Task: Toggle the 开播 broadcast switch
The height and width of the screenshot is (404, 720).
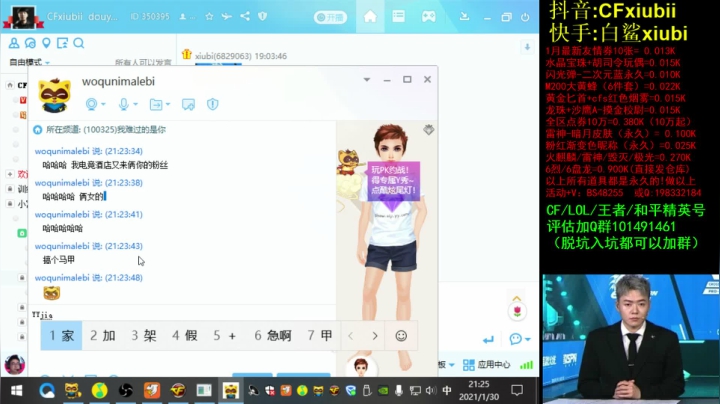Action: point(330,17)
